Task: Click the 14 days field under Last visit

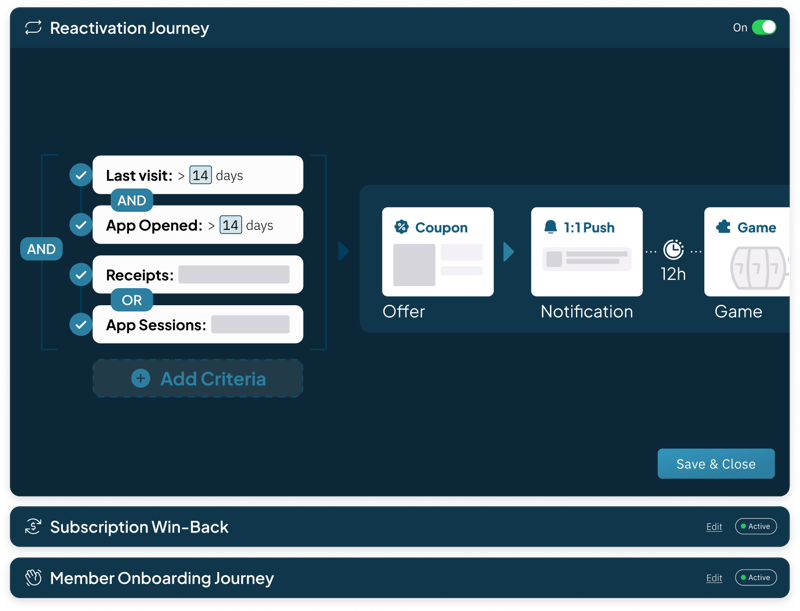Action: point(198,174)
